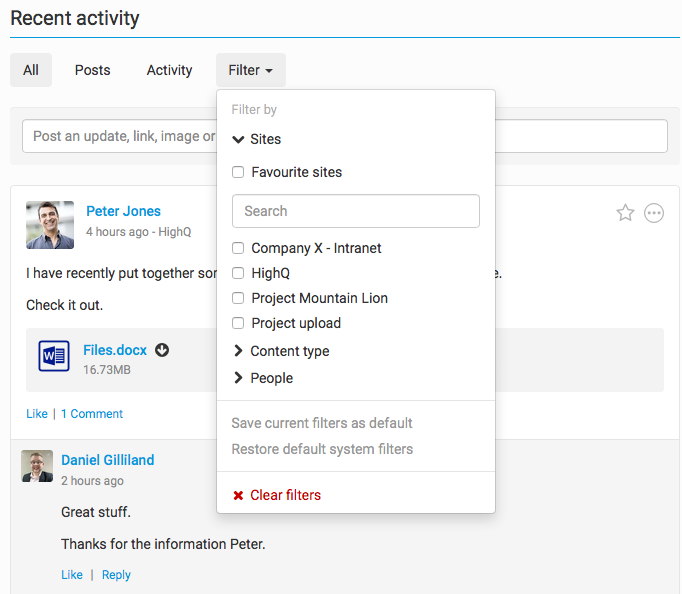Download Files.docx using the arrow icon
Image resolution: width=682 pixels, height=594 pixels.
point(162,350)
